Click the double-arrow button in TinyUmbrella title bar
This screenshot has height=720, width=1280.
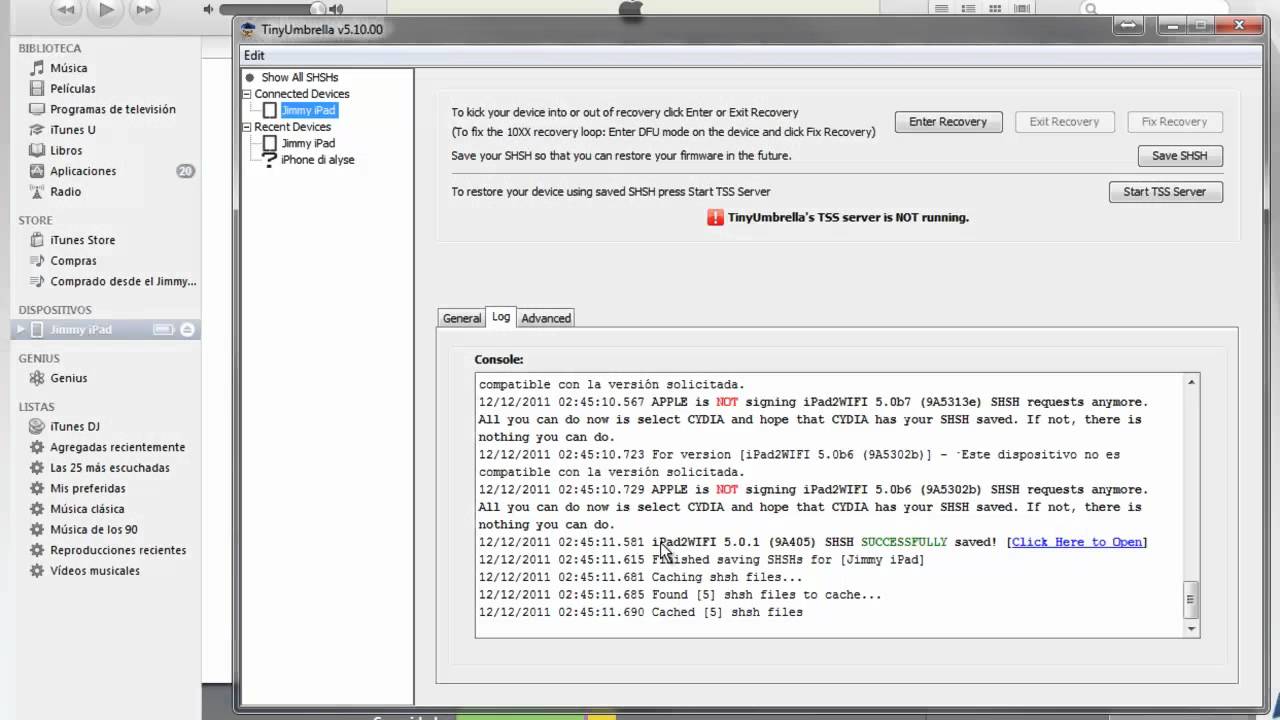pyautogui.click(x=1128, y=25)
